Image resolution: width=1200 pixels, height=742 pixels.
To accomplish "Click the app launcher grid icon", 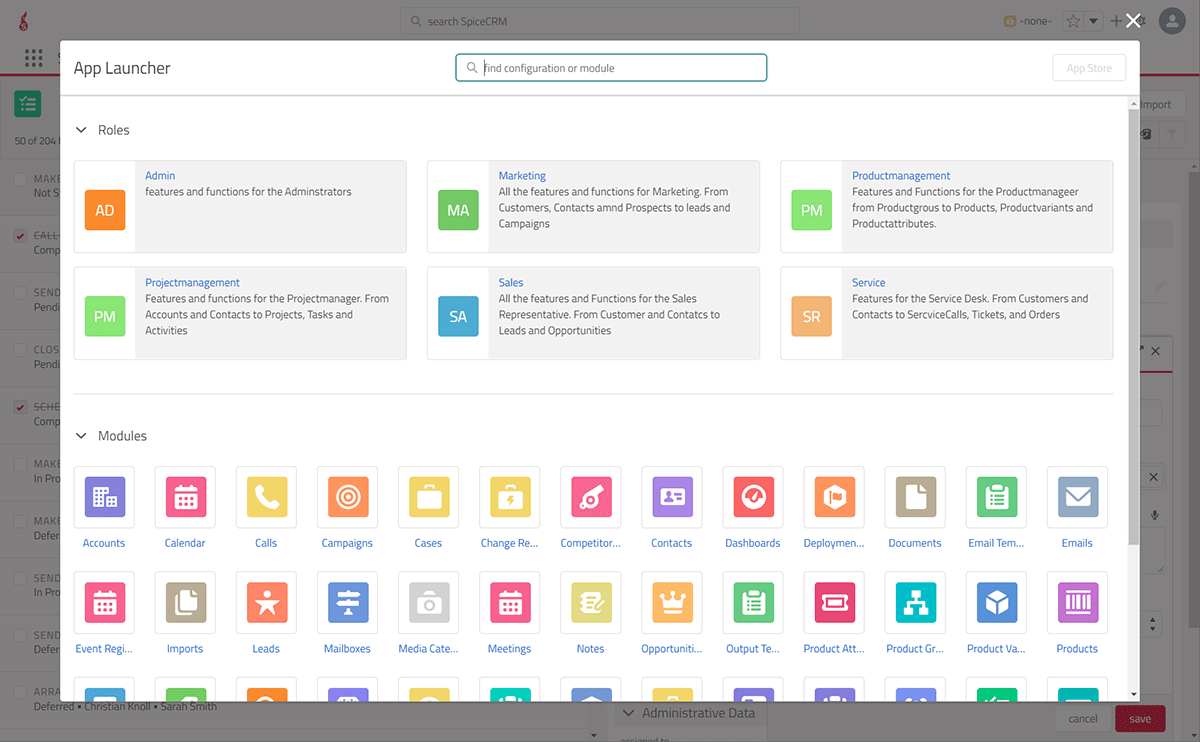I will click(x=34, y=58).
